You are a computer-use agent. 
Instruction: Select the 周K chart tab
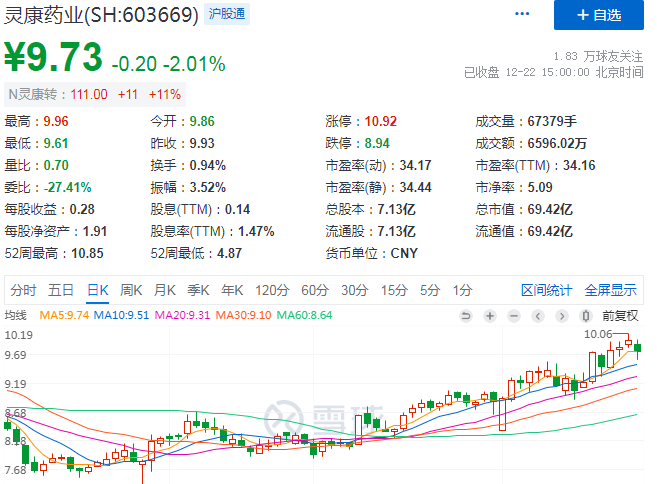click(x=131, y=290)
